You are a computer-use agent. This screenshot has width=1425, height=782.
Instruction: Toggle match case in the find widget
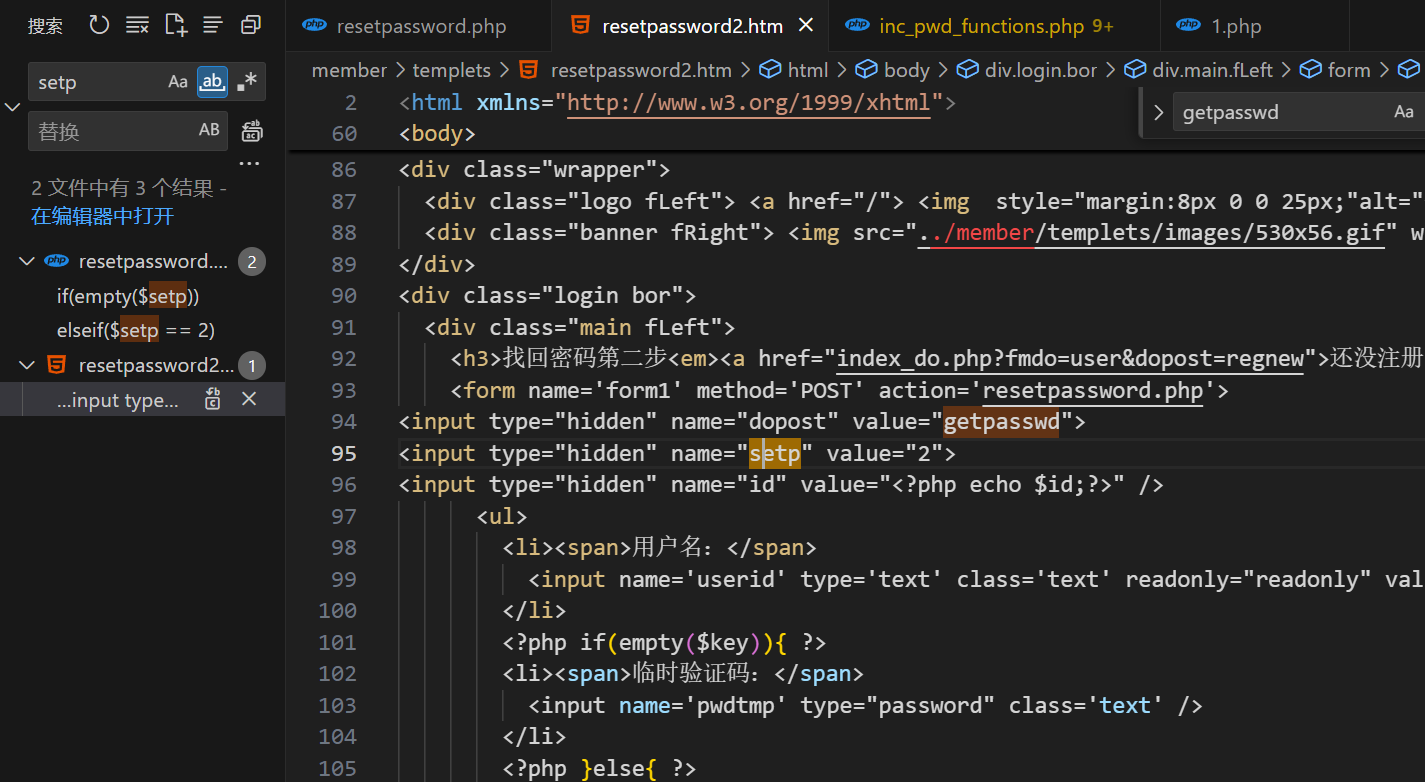click(x=1404, y=112)
